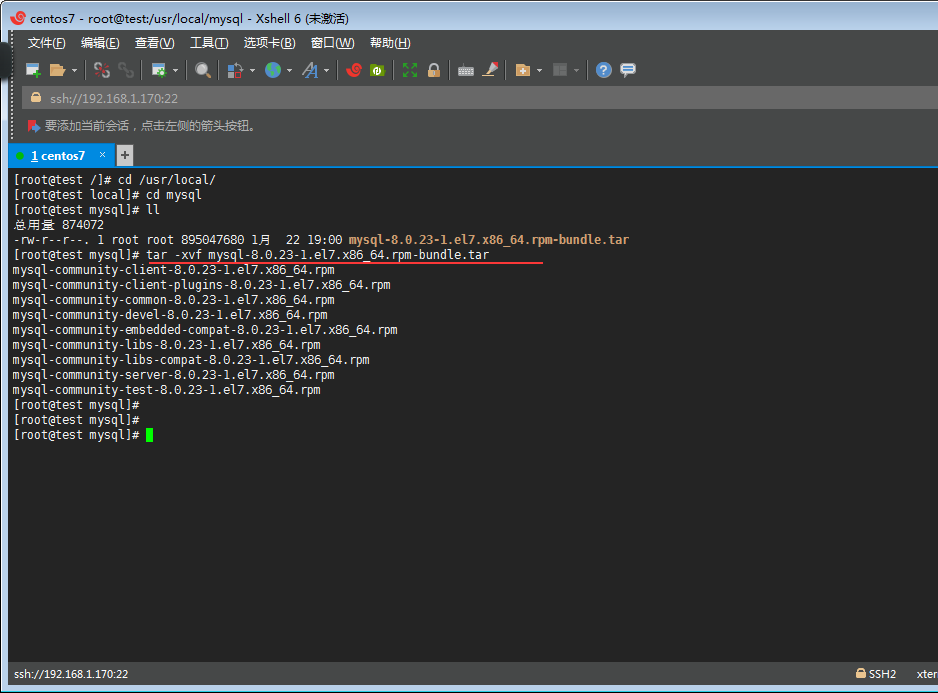Viewport: 938px width, 693px height.
Task: Open the 工具(T) menu
Action: click(x=209, y=43)
